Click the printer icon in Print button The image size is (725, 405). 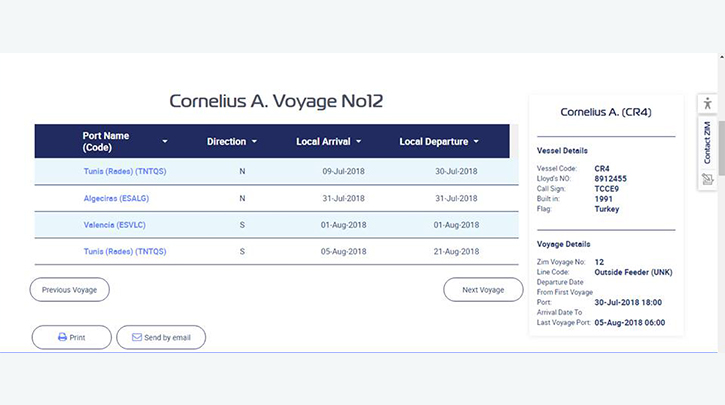click(62, 337)
